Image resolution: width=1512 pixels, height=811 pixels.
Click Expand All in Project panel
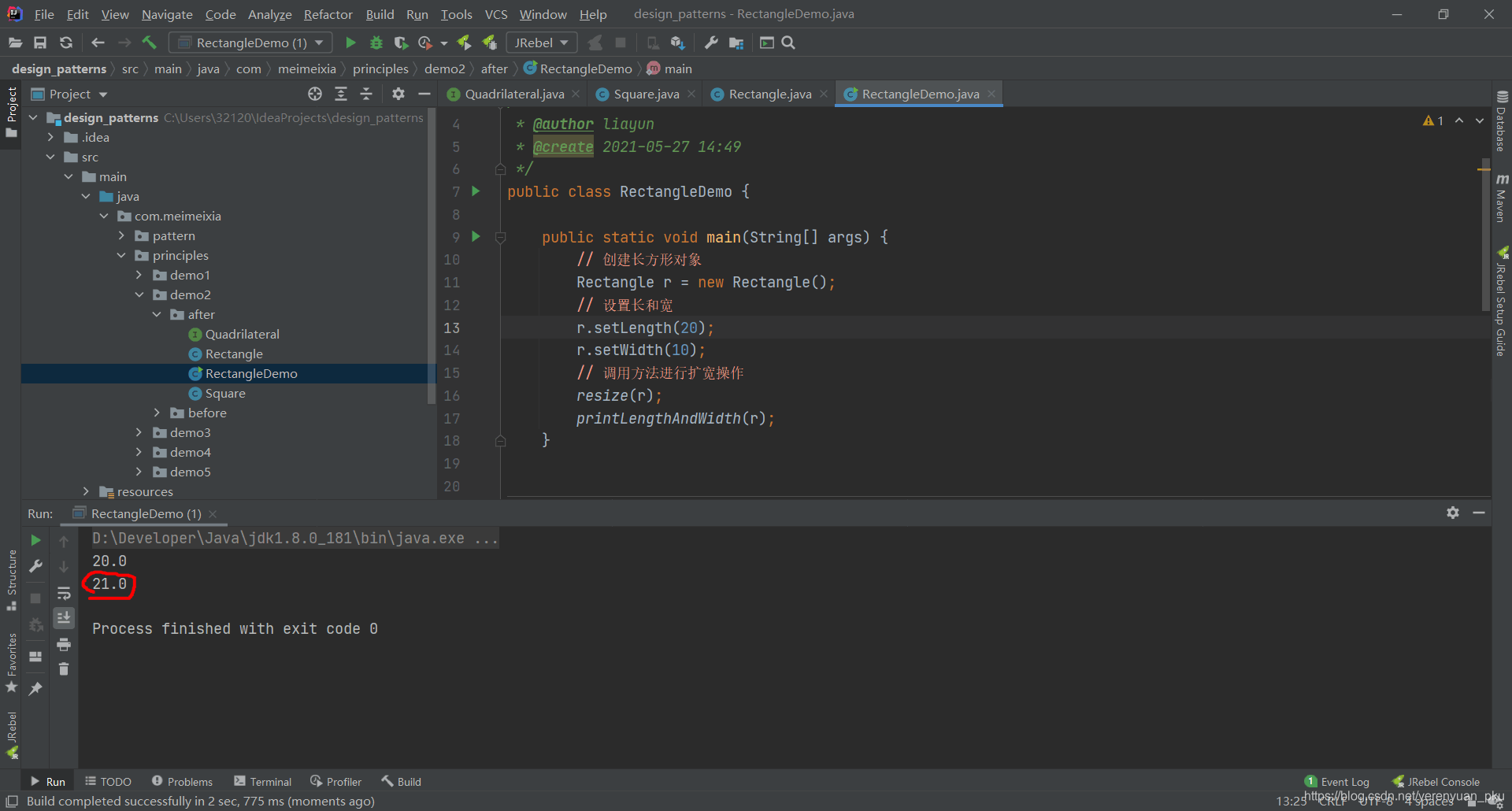341,94
